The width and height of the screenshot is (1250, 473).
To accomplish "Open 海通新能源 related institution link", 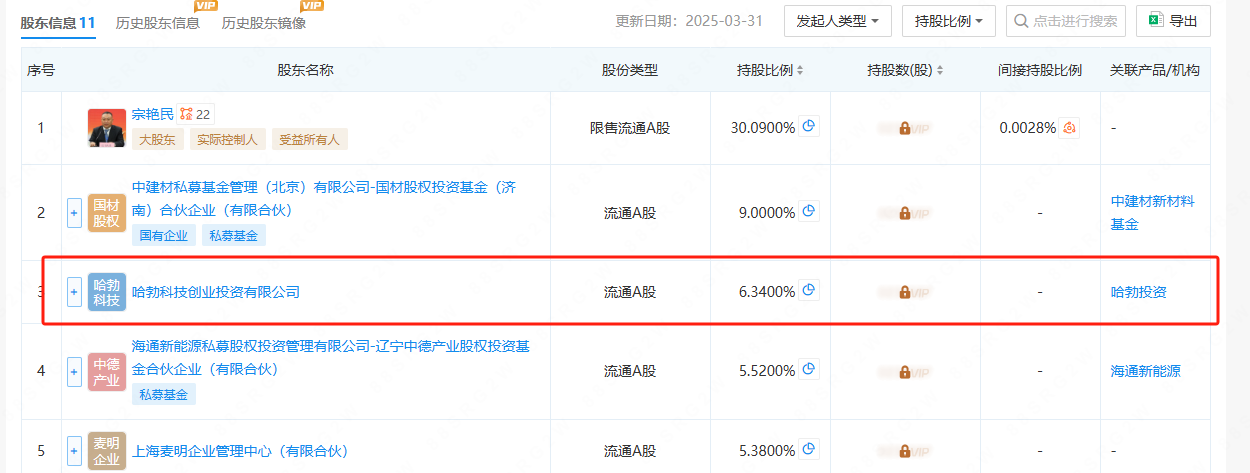I will coord(1146,371).
